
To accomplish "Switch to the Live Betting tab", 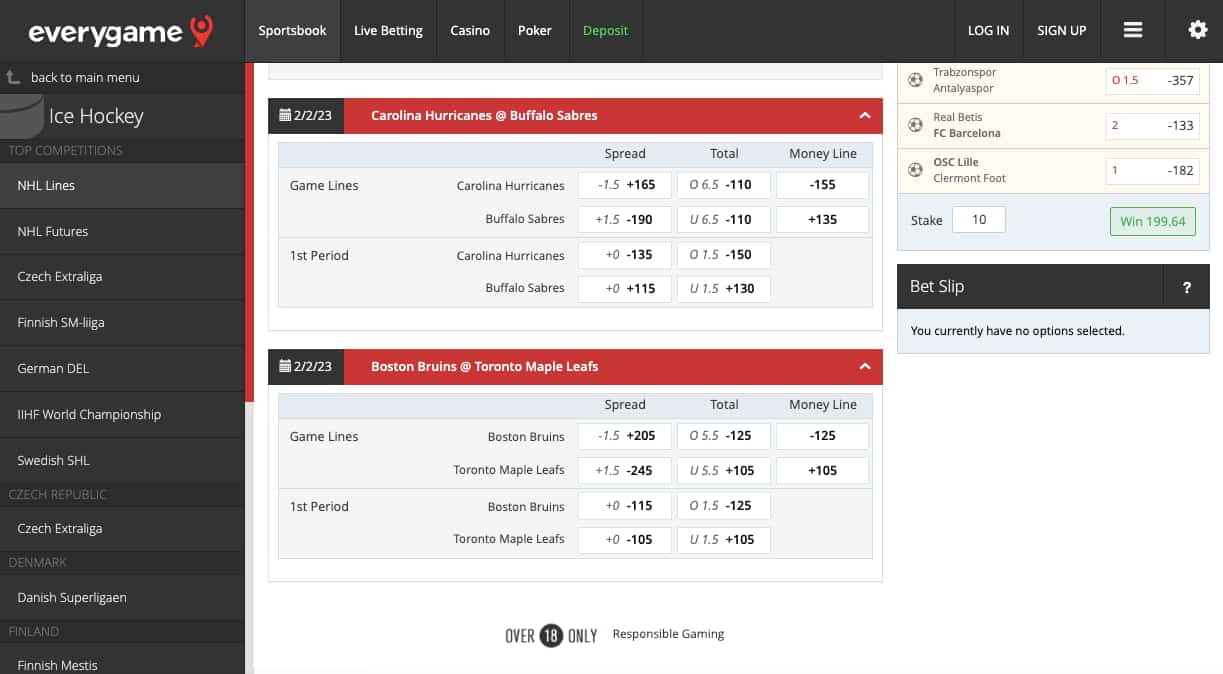I will pyautogui.click(x=388, y=30).
